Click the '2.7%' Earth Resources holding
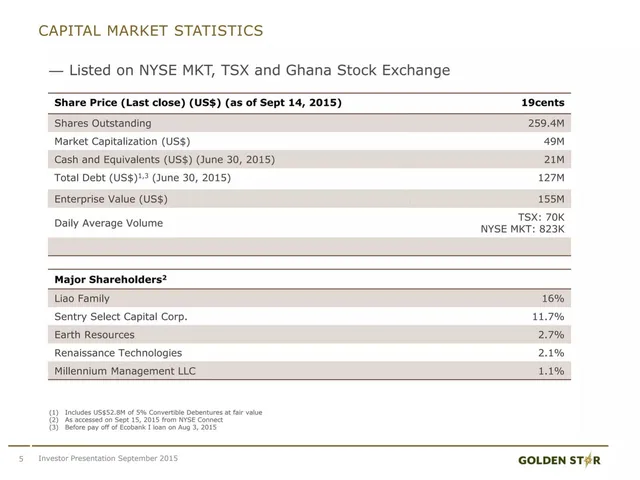 click(551, 335)
